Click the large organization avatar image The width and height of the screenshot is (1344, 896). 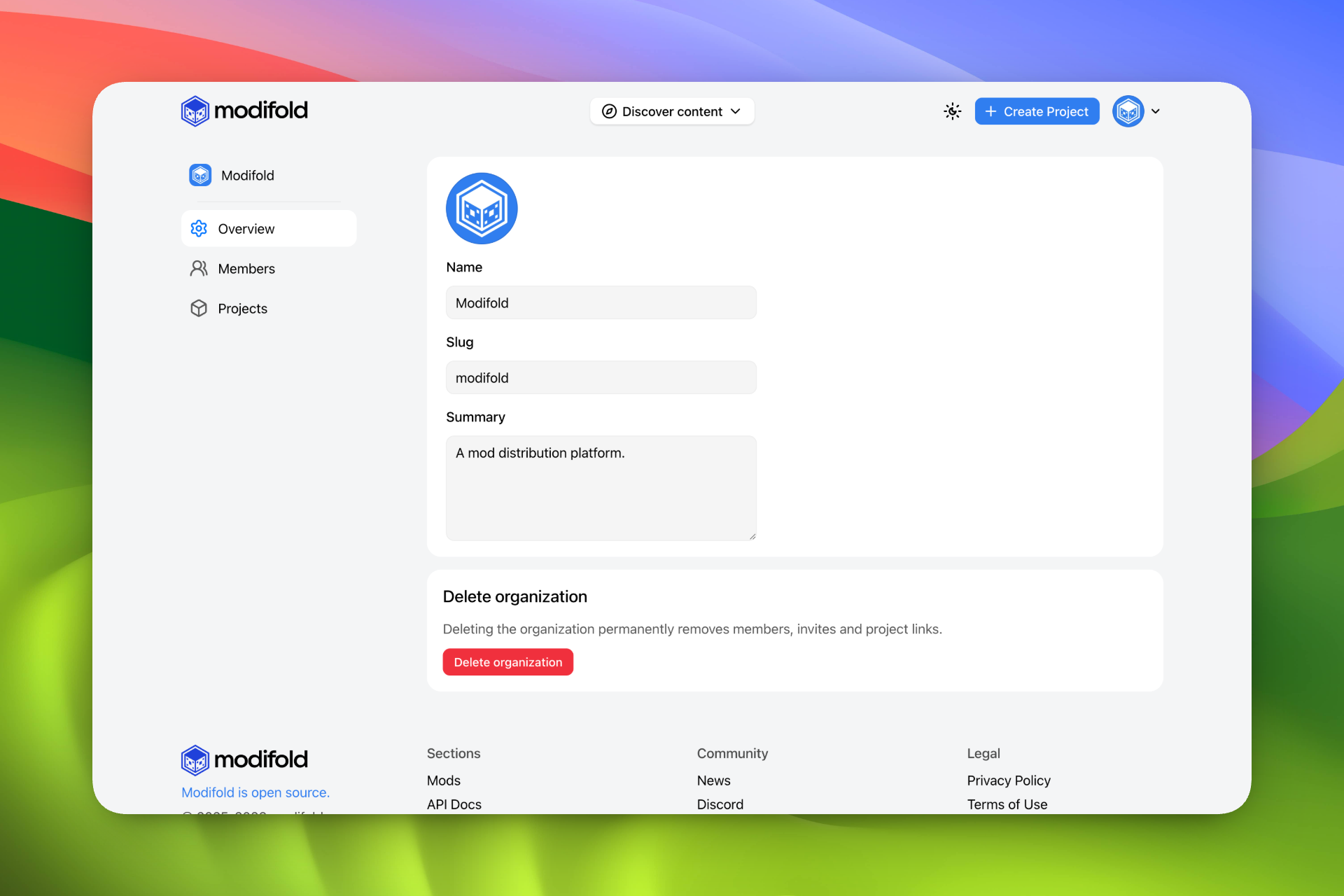482,209
